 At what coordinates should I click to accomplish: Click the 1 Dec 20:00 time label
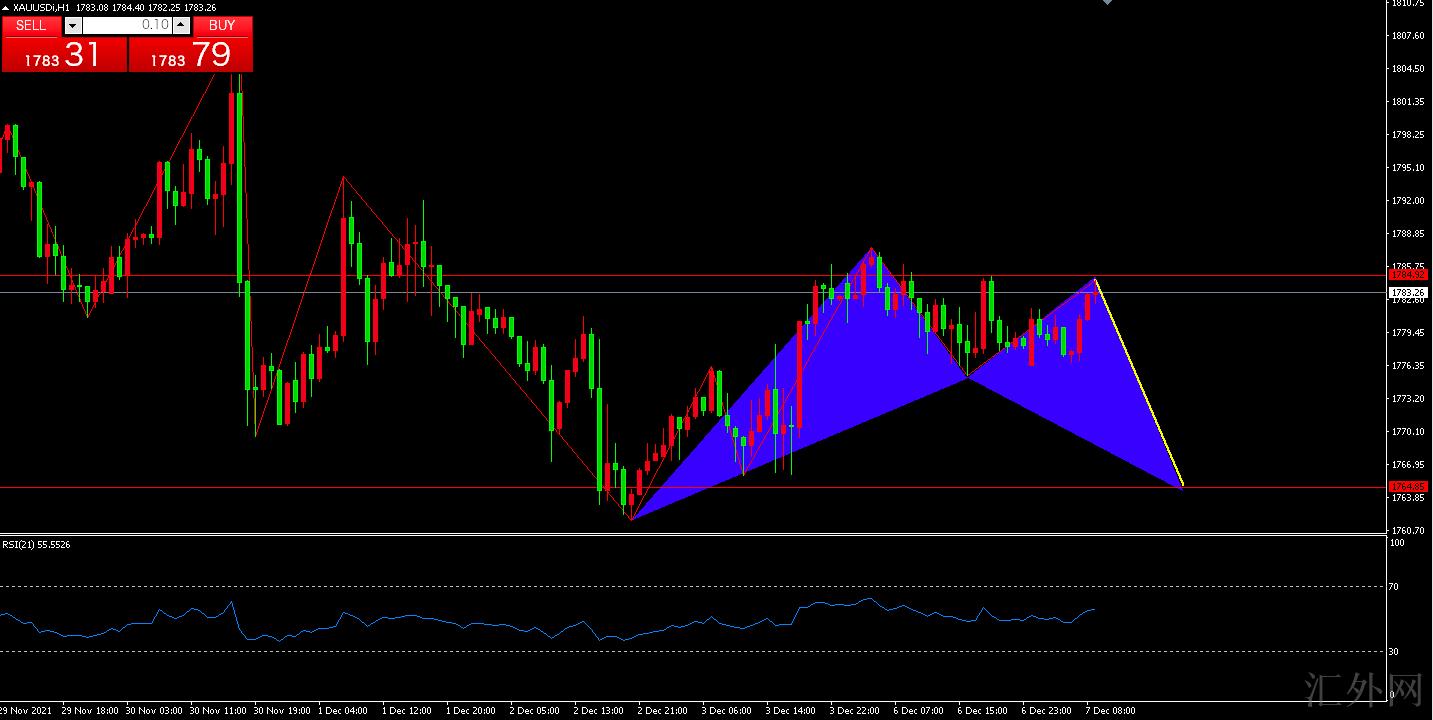click(473, 711)
